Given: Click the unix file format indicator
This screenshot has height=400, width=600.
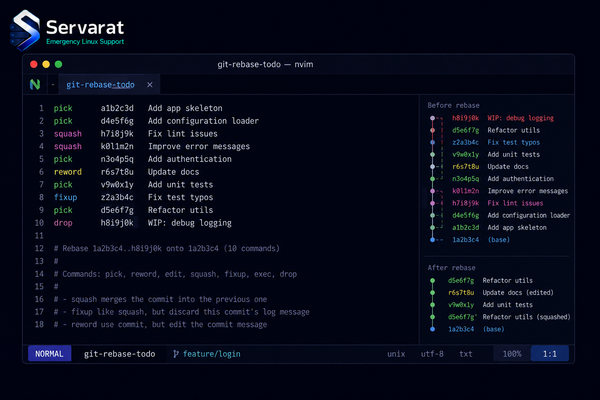Looking at the screenshot, I should point(396,354).
